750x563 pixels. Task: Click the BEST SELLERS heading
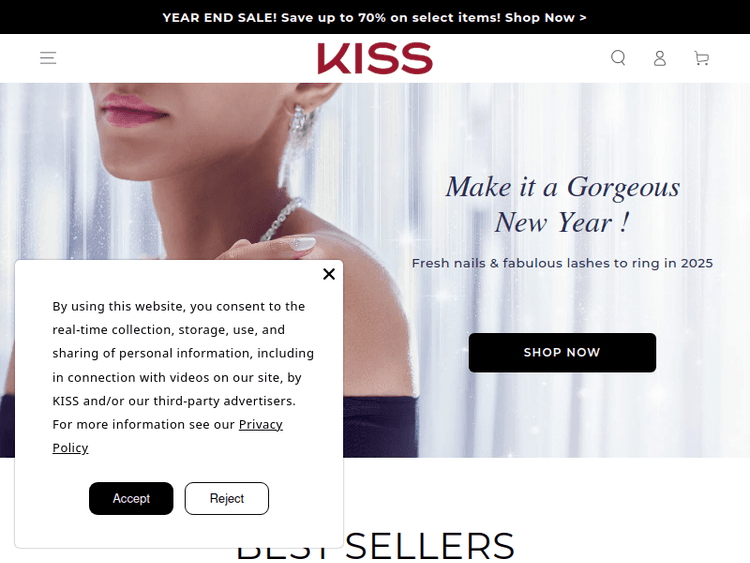coord(375,546)
